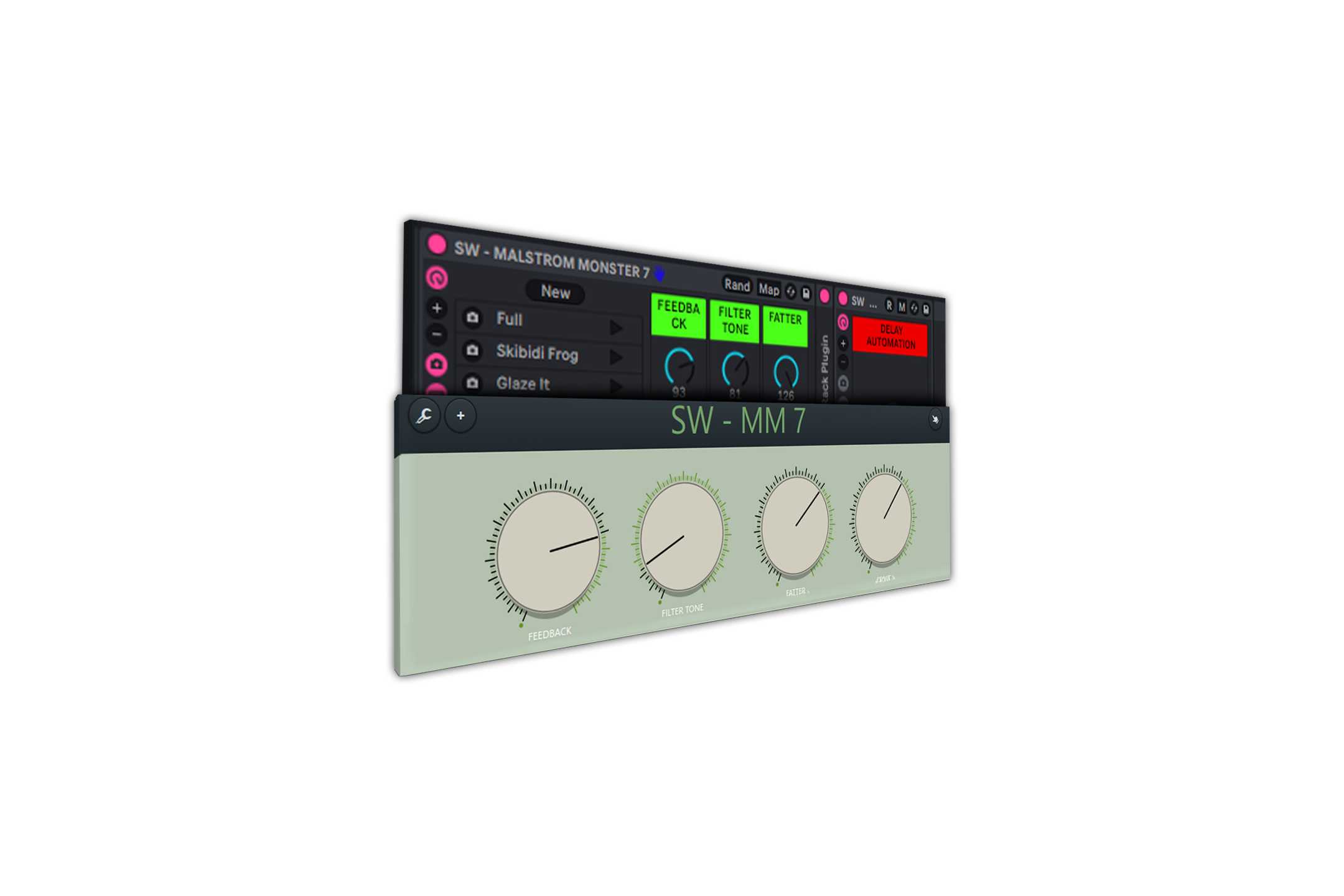
Task: Click the save disk icon beside Map
Action: coord(806,292)
